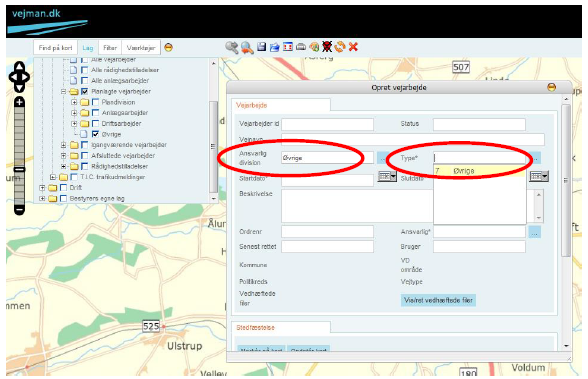Click the Bruger input field
This screenshot has width=588, height=379.
479,246
